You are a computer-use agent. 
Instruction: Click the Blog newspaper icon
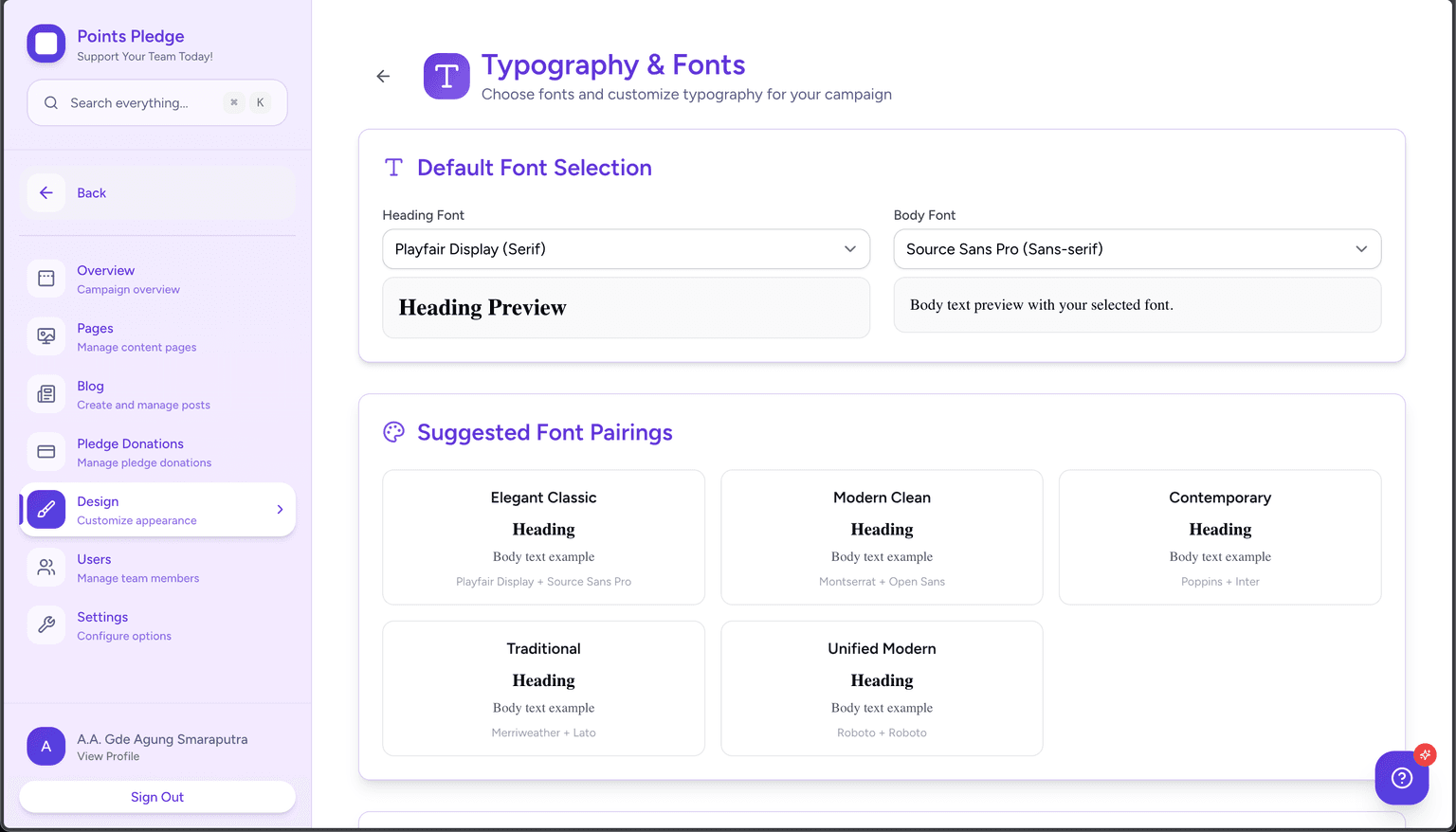[x=46, y=394]
